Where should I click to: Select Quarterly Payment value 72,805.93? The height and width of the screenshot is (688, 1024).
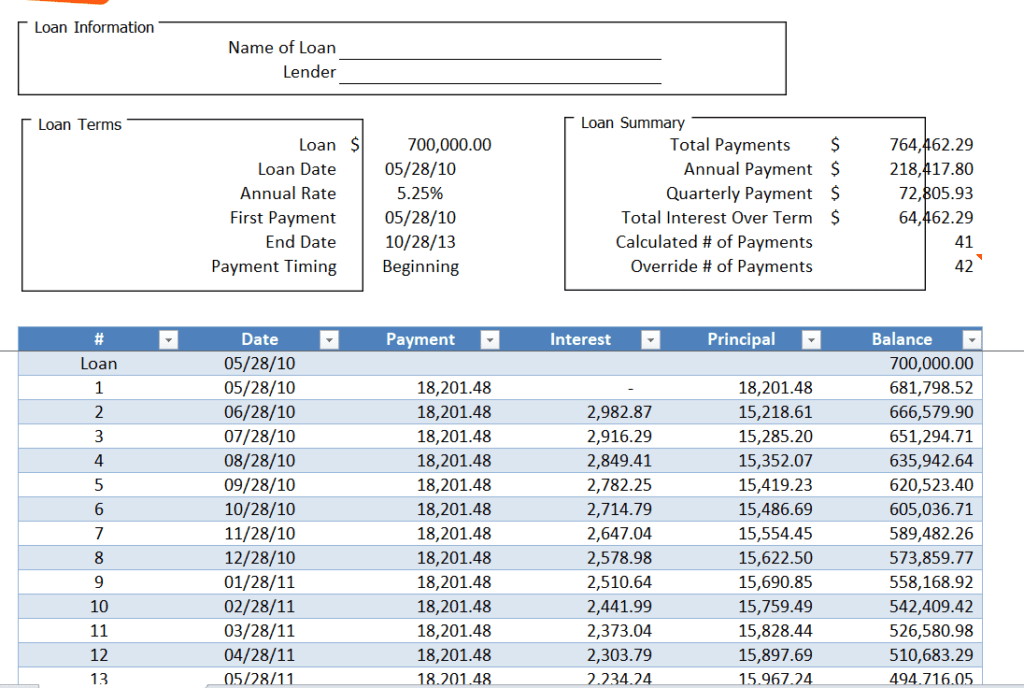(x=936, y=193)
